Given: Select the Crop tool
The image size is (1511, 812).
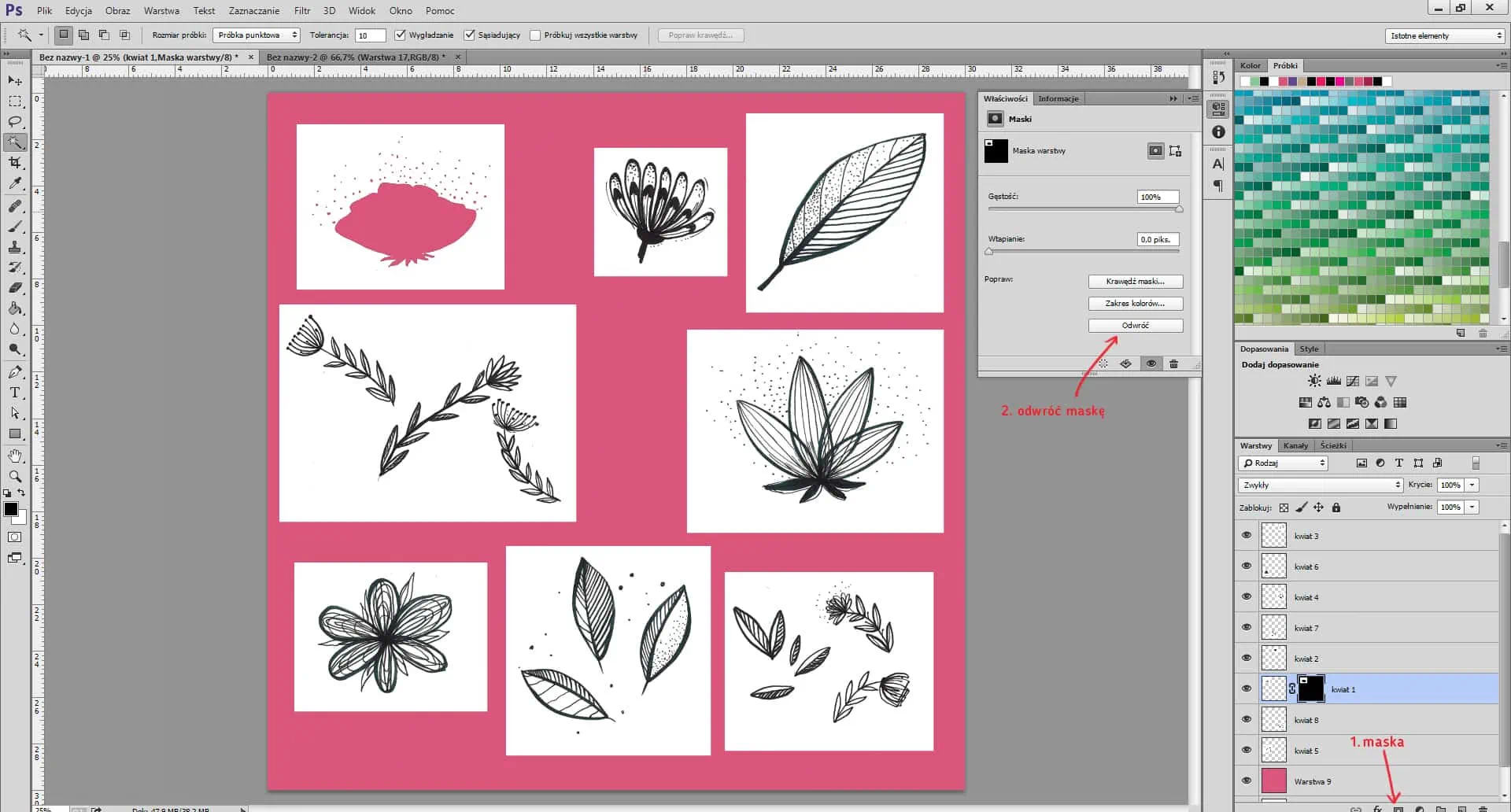Looking at the screenshot, I should pyautogui.click(x=15, y=163).
